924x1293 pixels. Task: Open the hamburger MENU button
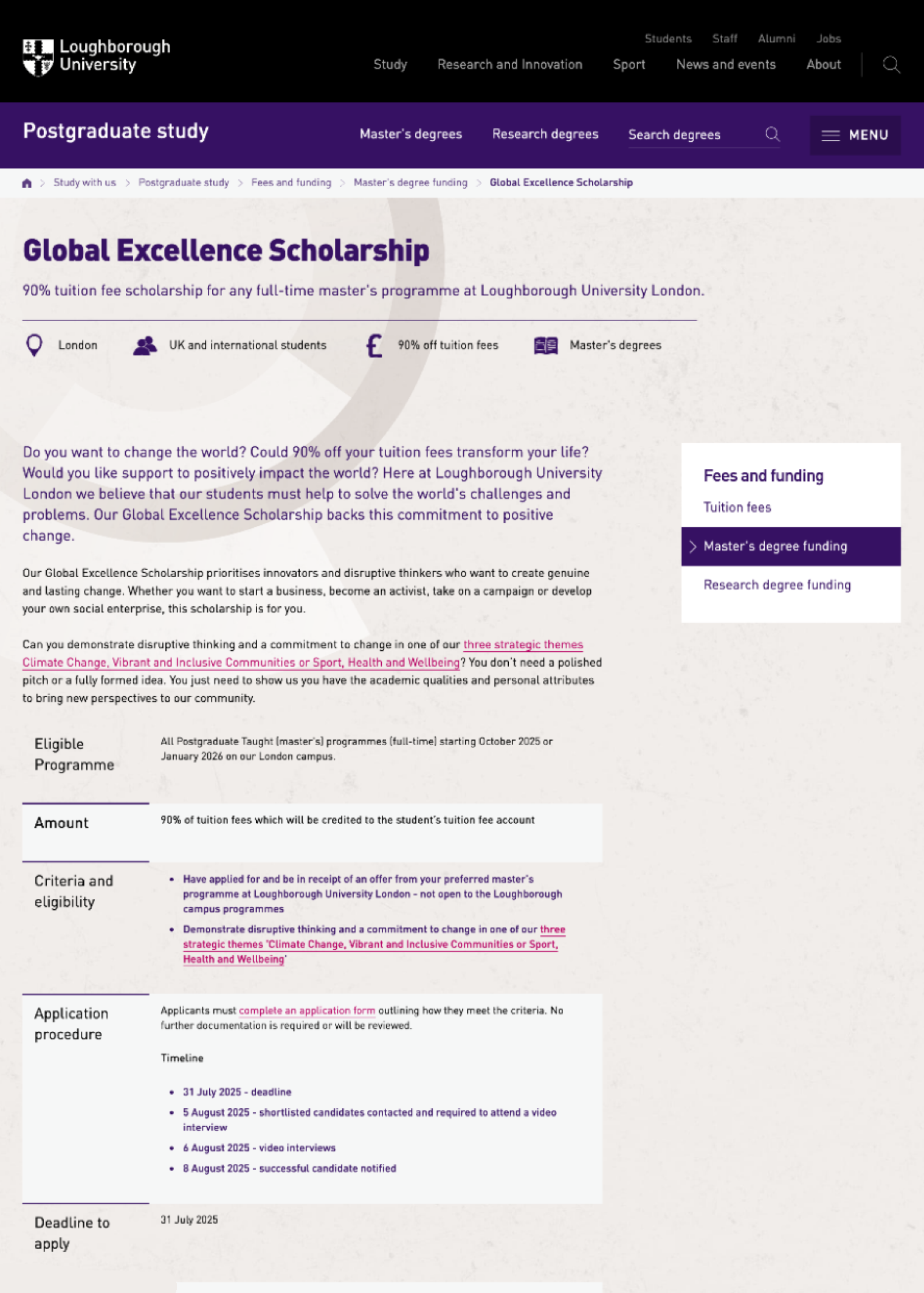point(855,135)
